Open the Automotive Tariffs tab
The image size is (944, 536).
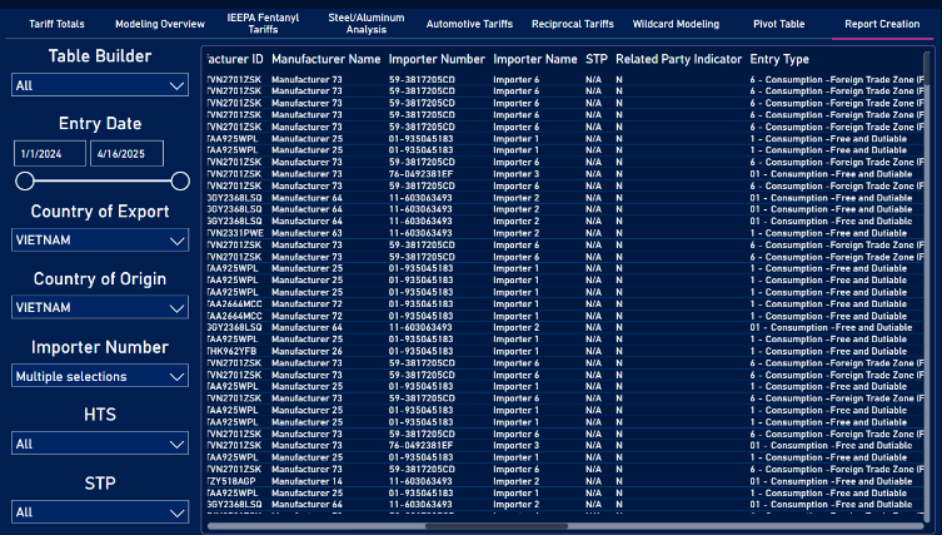coord(469,24)
